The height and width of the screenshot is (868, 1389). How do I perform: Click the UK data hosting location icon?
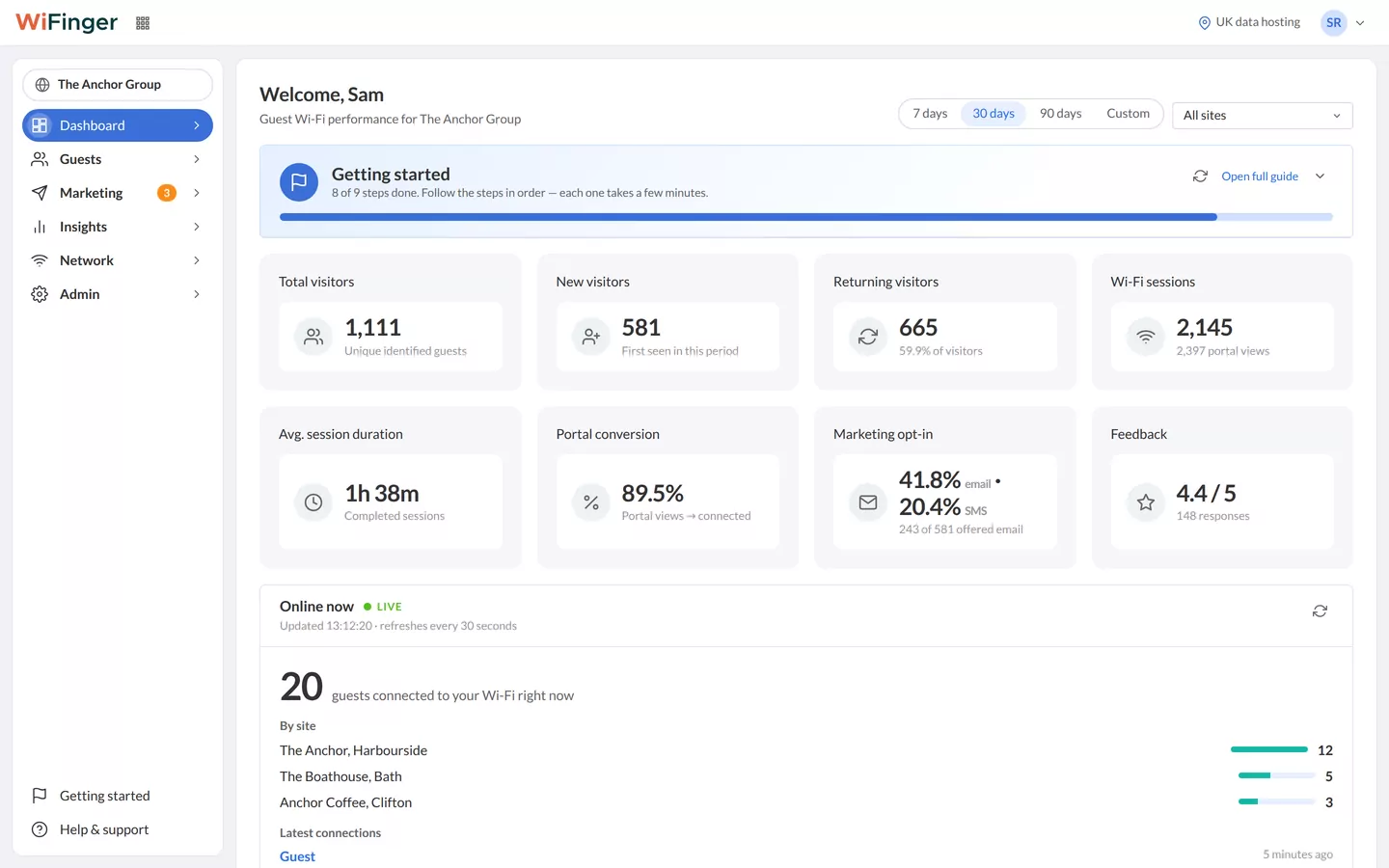[x=1204, y=23]
